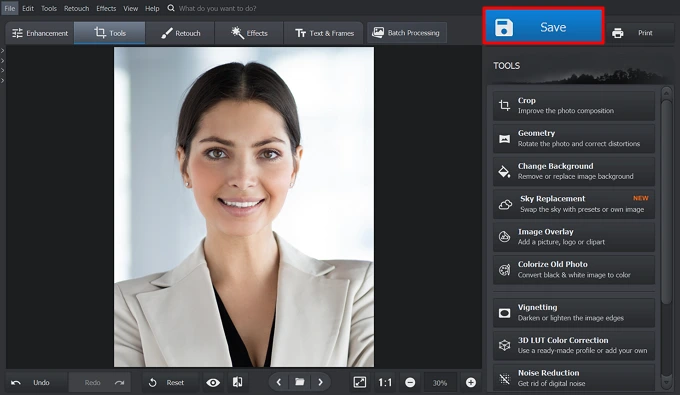The image size is (680, 395).
Task: Click the 30% zoom value field
Action: click(440, 383)
